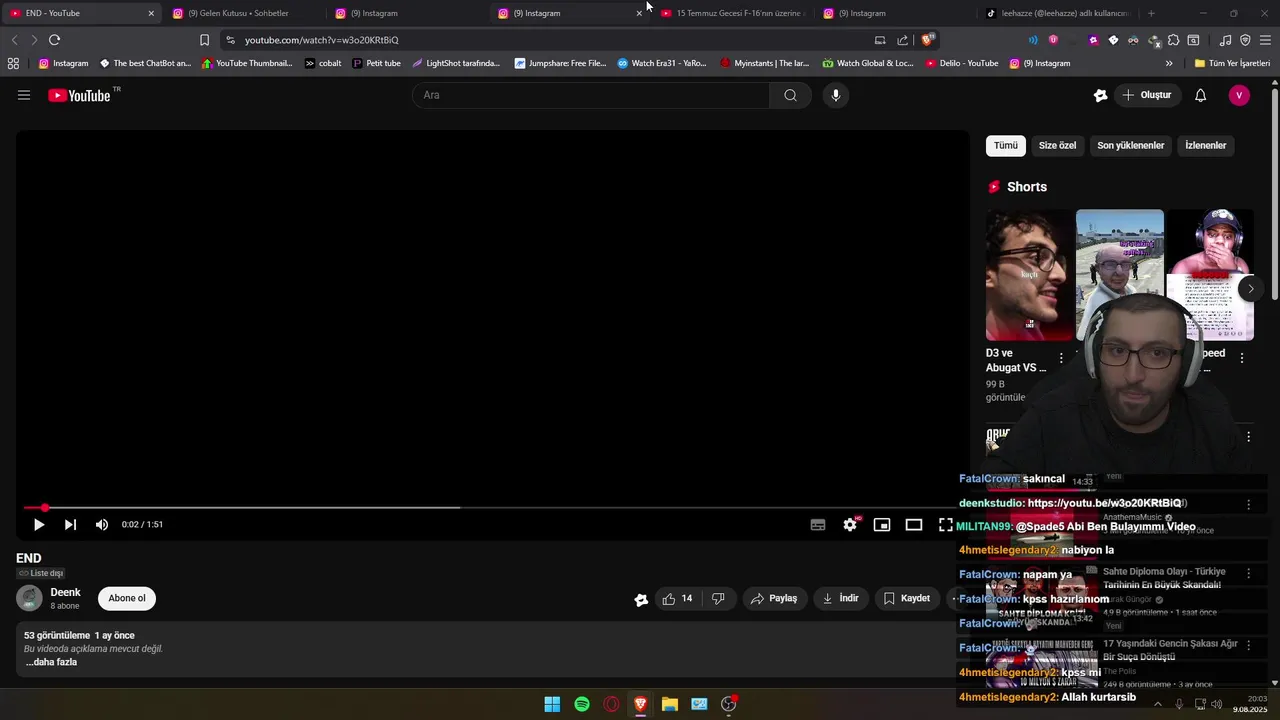Viewport: 1280px width, 720px height.
Task: Toggle theater mode on the player
Action: pos(914,524)
